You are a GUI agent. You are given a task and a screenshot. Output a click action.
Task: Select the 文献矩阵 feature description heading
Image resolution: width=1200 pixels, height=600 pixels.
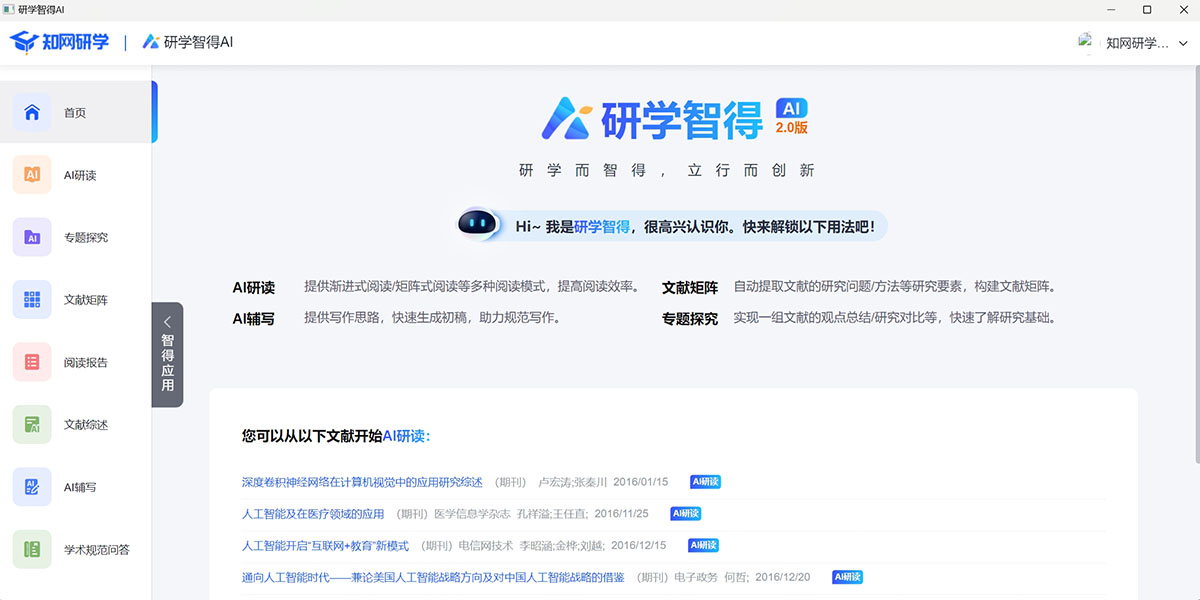[690, 288]
